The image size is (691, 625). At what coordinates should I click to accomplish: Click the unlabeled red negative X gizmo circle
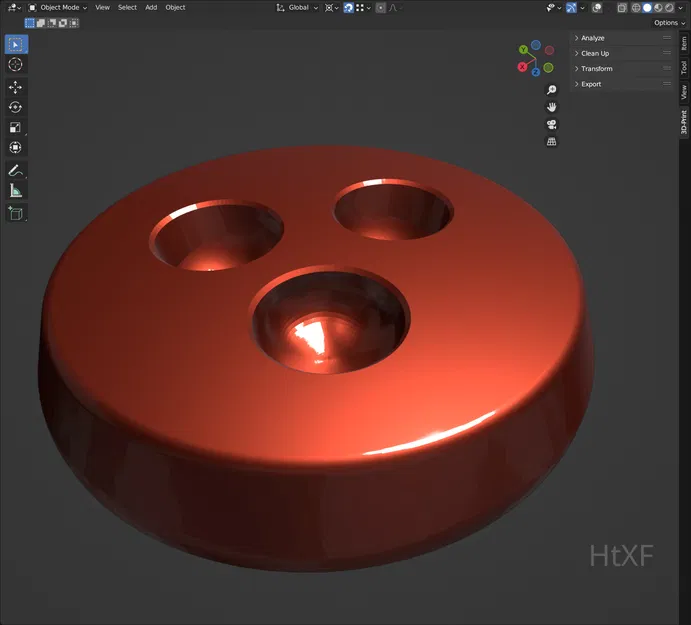coord(549,50)
